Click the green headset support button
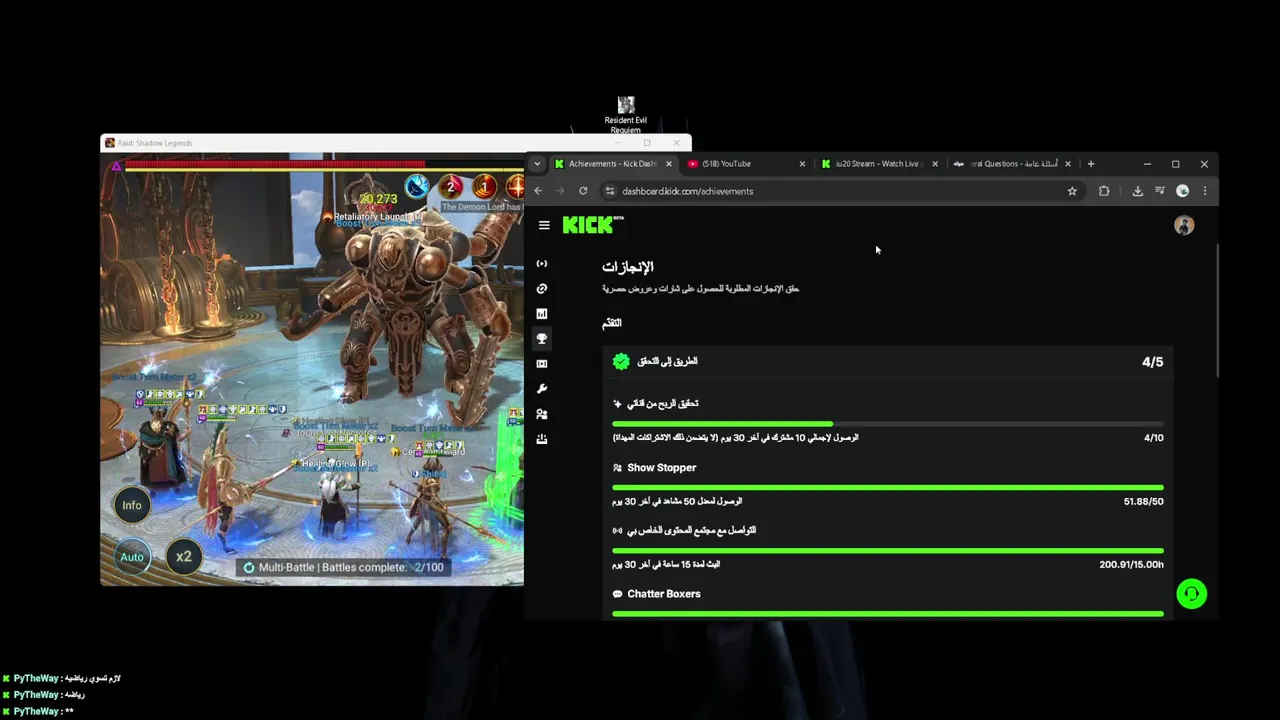1280x720 pixels. tap(1191, 594)
